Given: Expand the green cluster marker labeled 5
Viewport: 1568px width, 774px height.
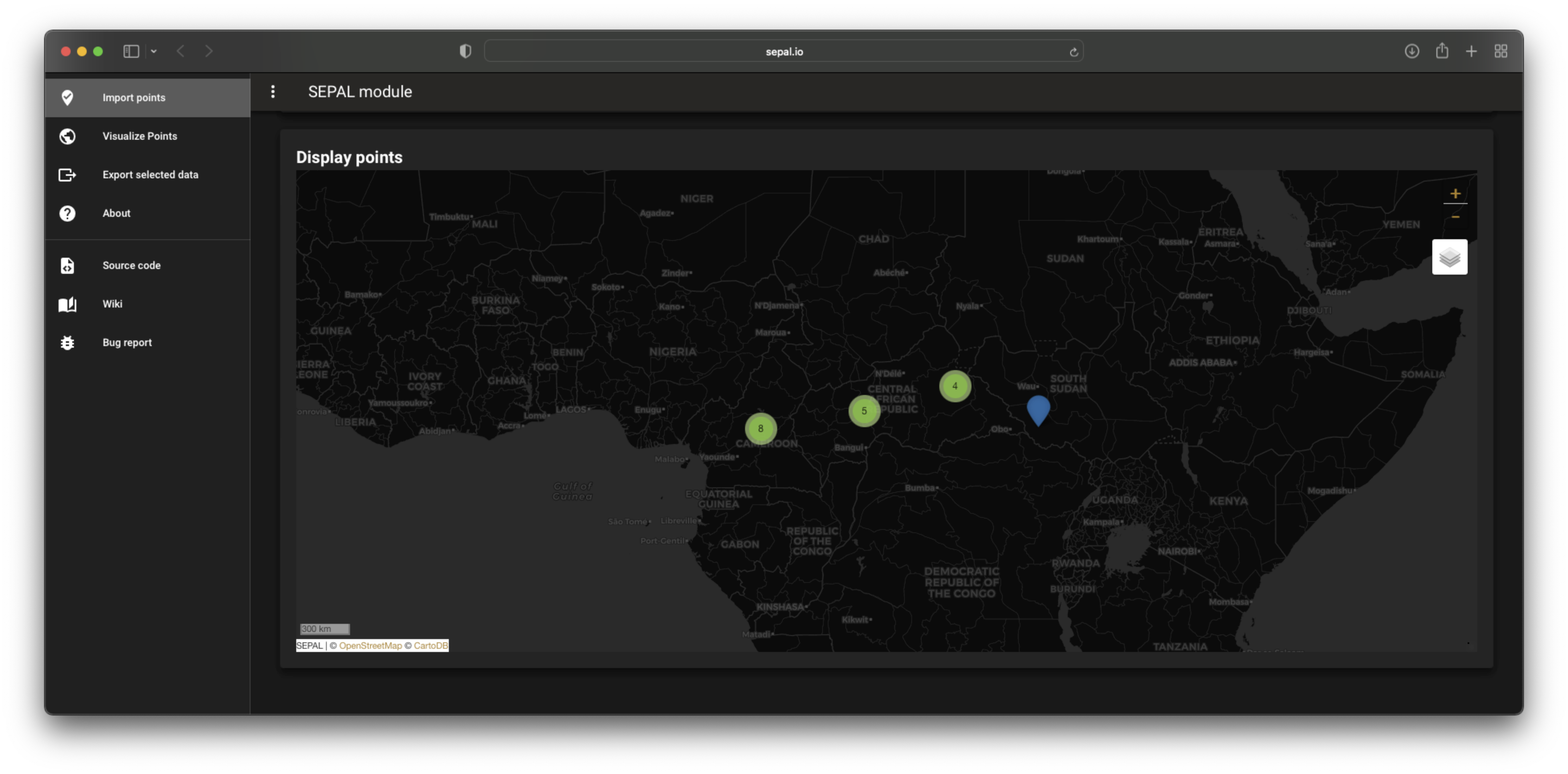Looking at the screenshot, I should click(x=864, y=411).
